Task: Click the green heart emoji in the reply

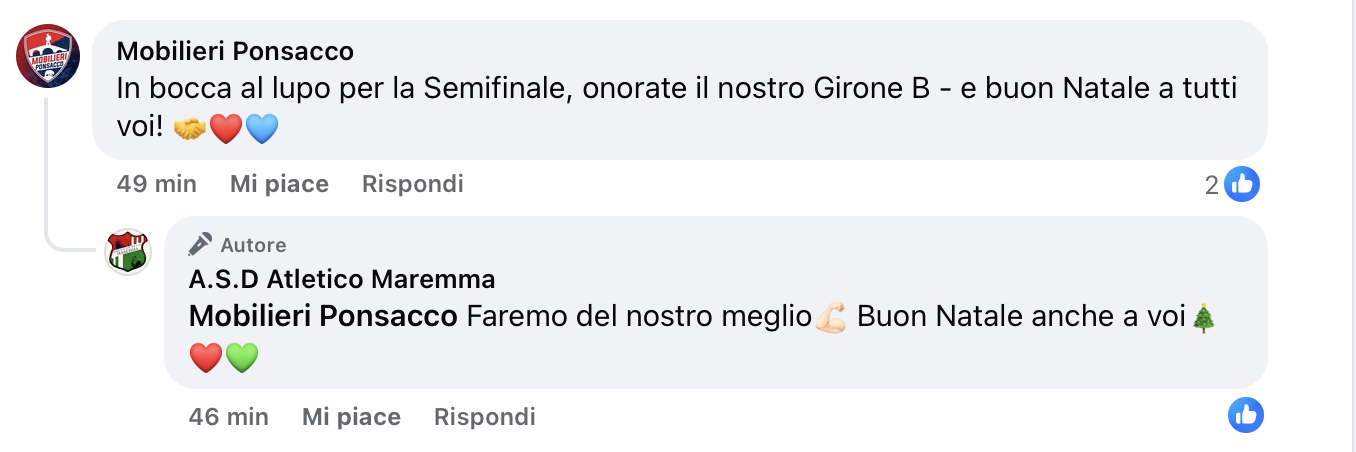Action: [x=242, y=357]
